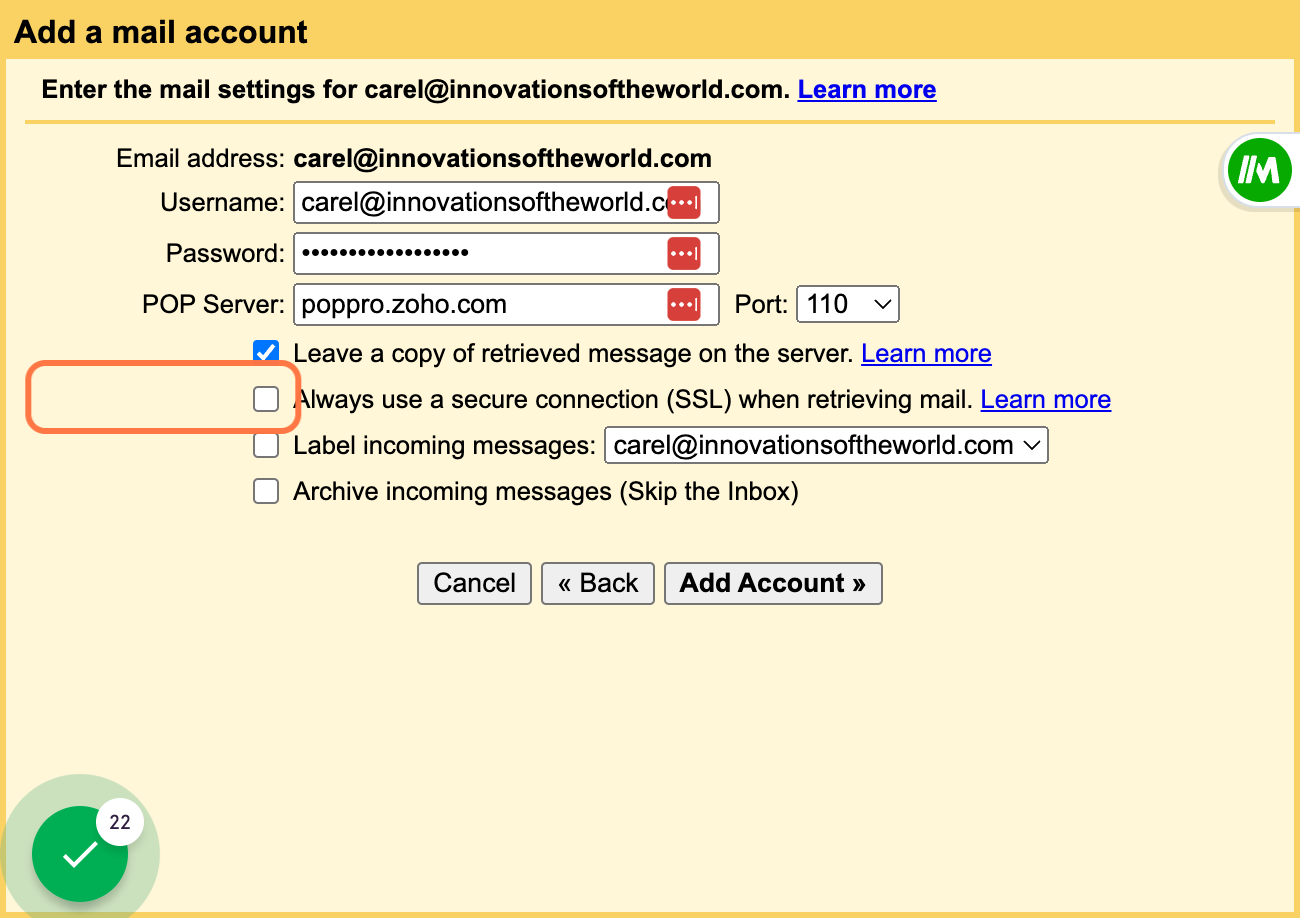The height and width of the screenshot is (918, 1300).
Task: Click password manager icon in Username field
Action: coord(684,202)
